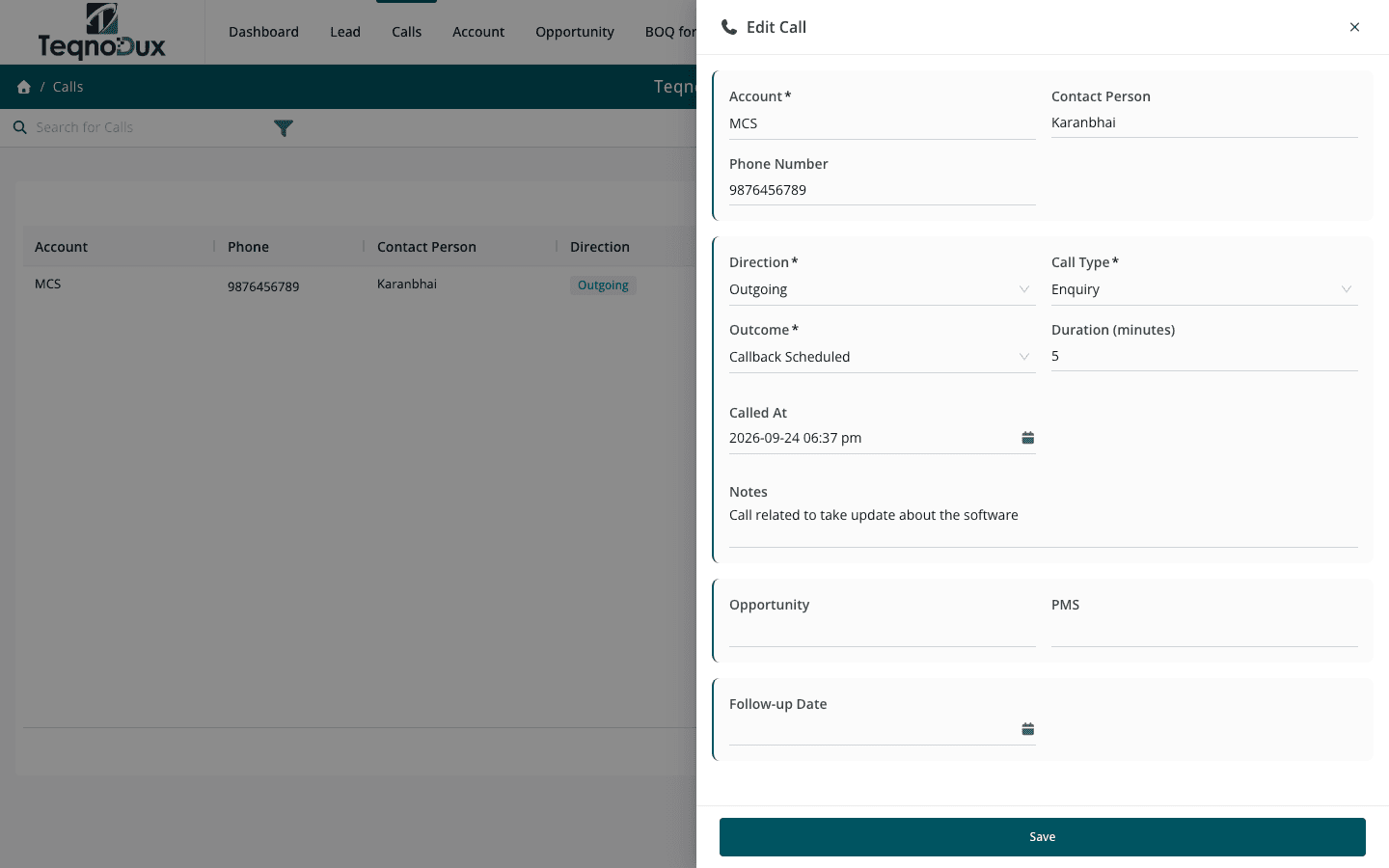The width and height of the screenshot is (1389, 868).
Task: Click the Opportunity input field
Action: (x=882, y=633)
